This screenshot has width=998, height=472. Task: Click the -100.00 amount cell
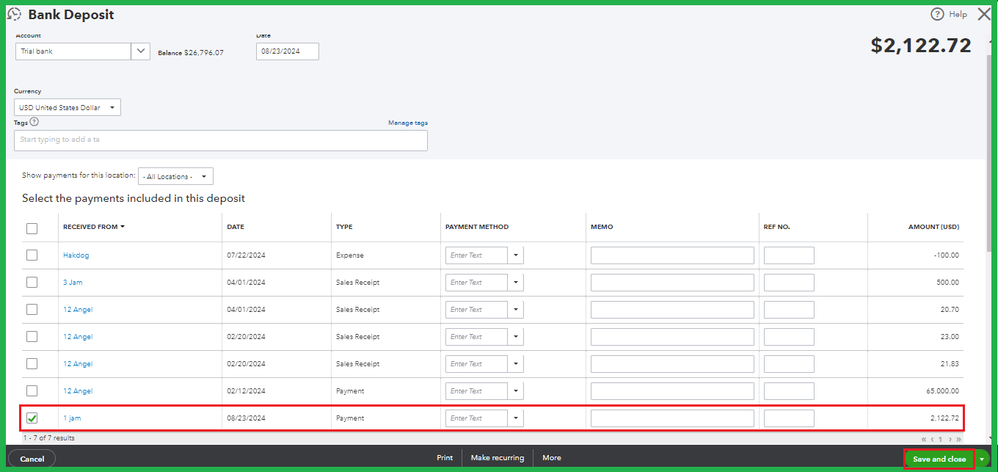[x=946, y=255]
